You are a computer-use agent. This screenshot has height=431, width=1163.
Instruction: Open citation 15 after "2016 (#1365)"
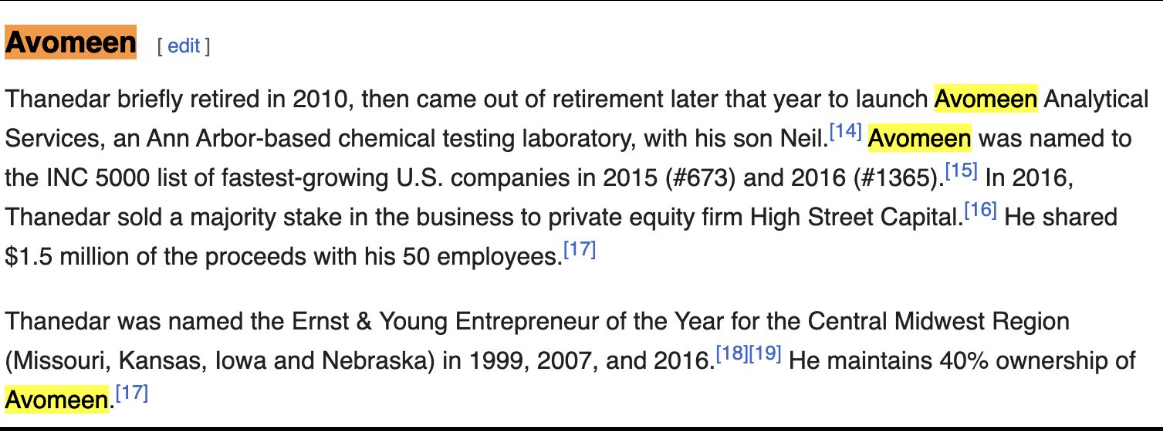pyautogui.click(x=961, y=171)
